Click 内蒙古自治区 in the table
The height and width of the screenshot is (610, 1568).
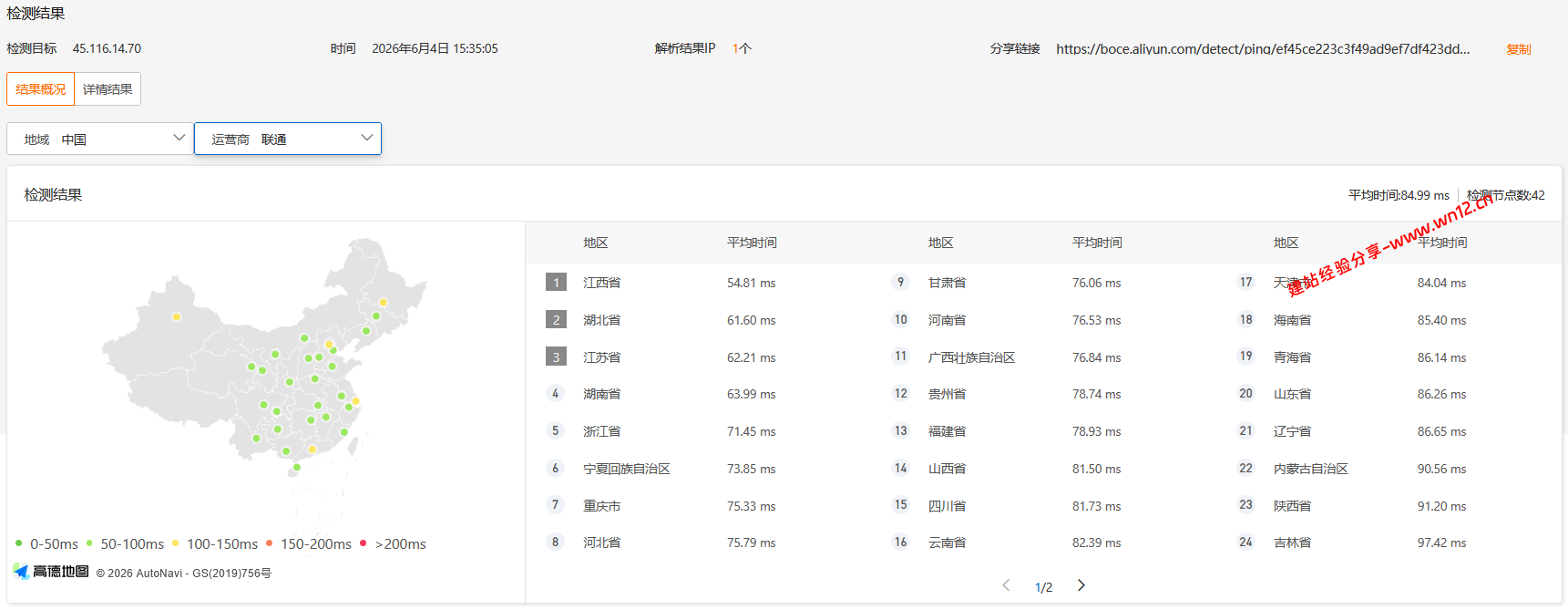(x=1311, y=470)
